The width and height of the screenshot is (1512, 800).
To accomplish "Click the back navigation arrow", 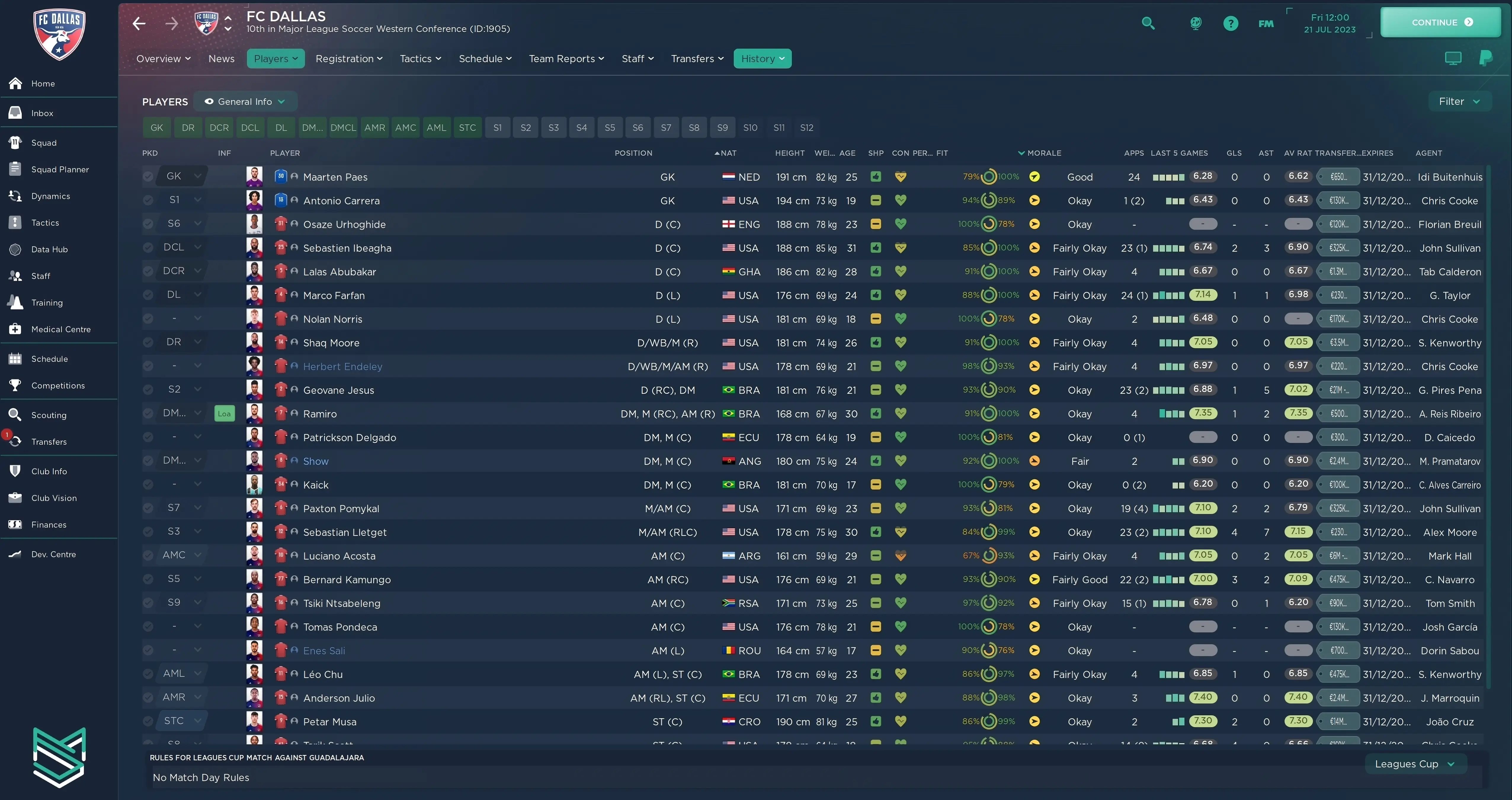I will (x=139, y=23).
